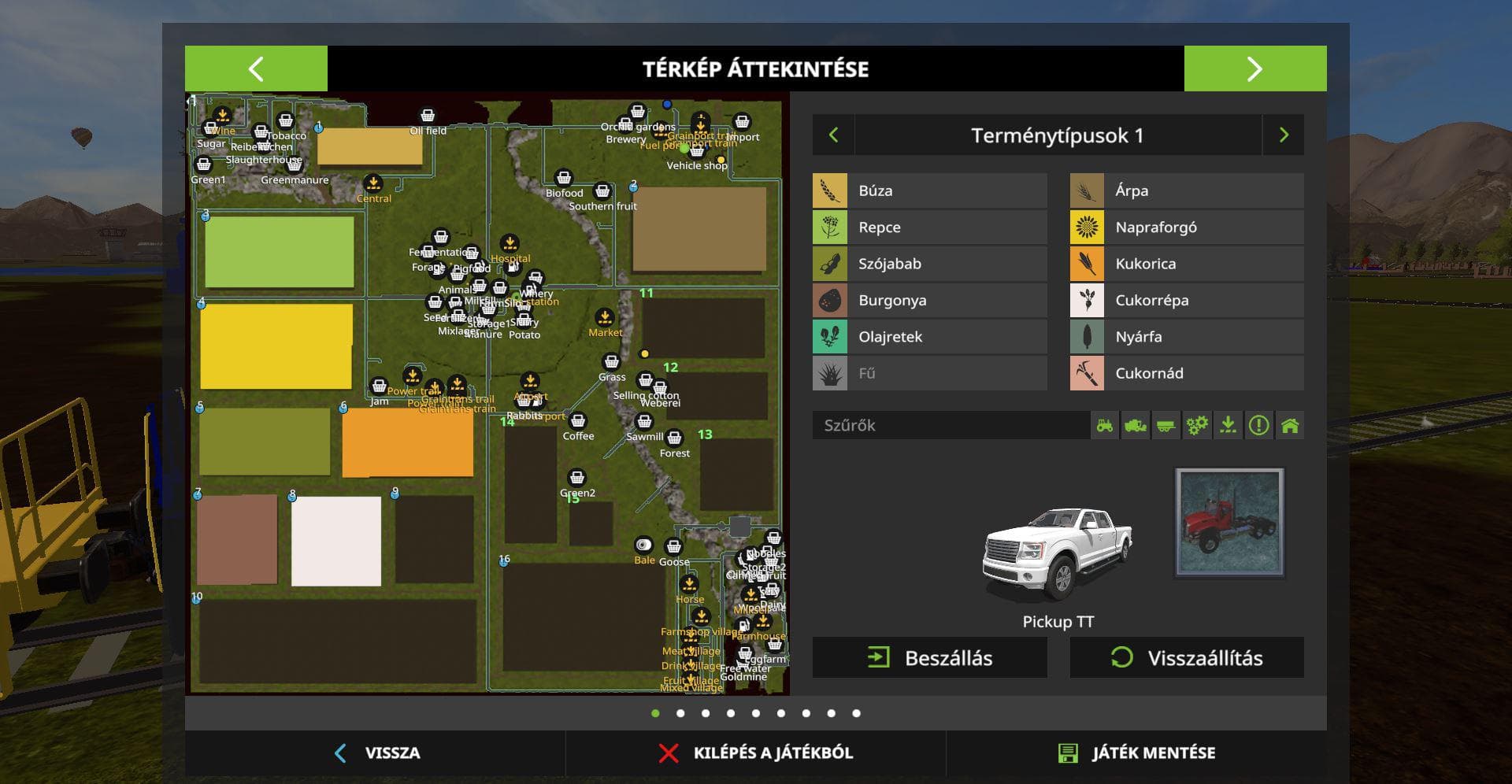Select the red truck thumbnail

pos(1229,523)
